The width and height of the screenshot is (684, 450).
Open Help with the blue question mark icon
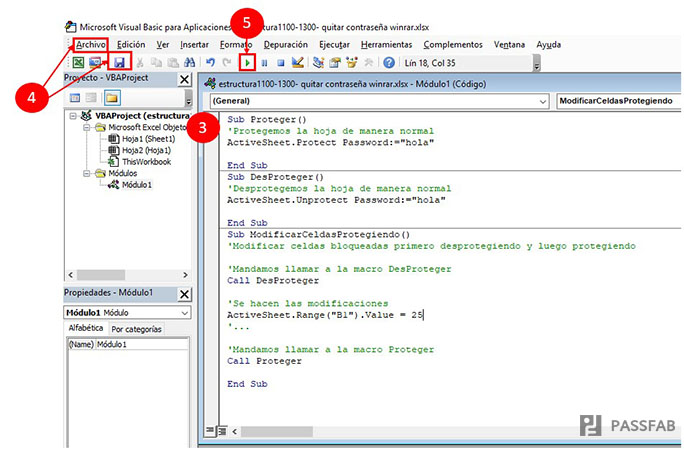point(389,63)
